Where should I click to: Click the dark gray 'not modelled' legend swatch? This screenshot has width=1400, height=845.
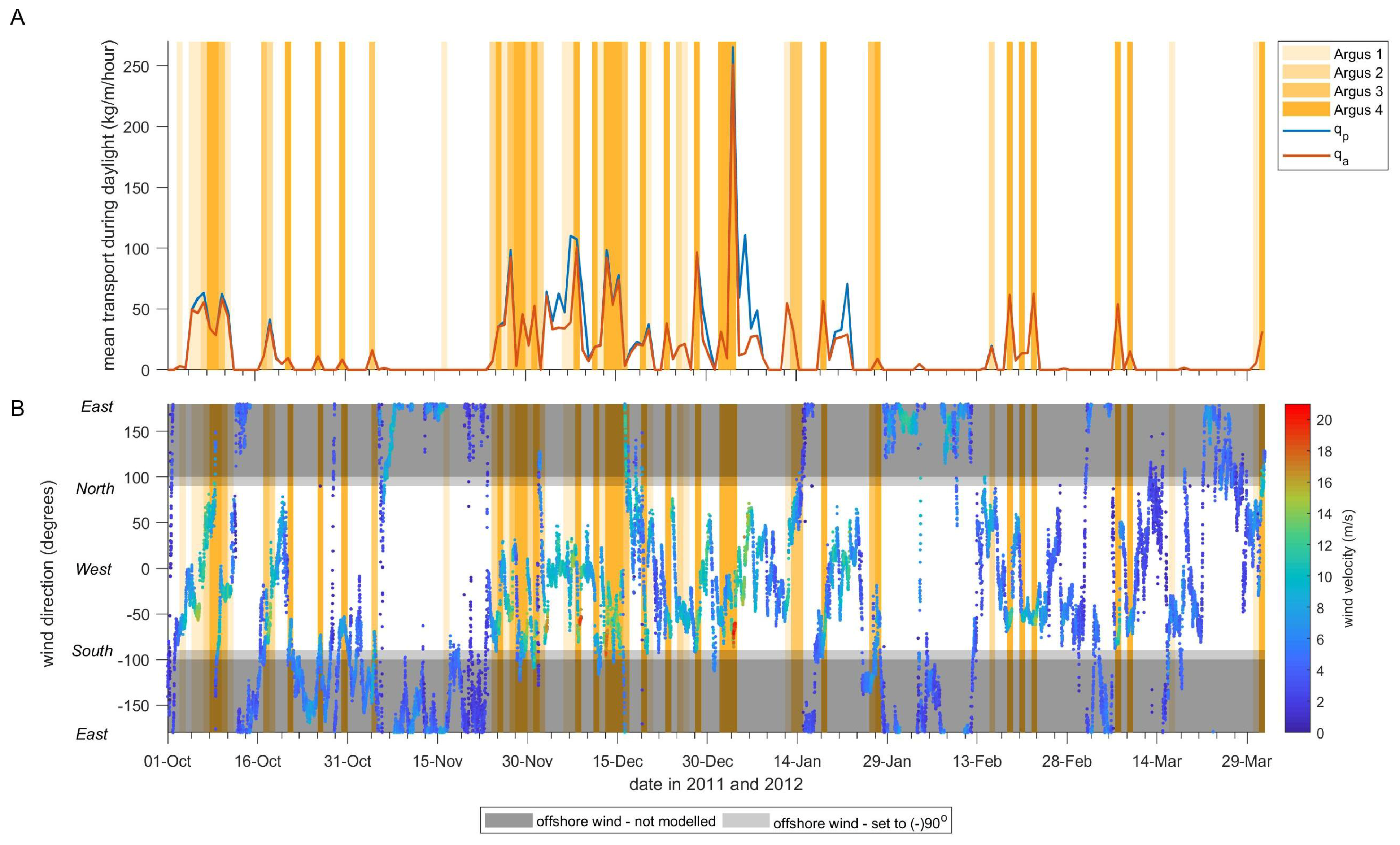509,820
